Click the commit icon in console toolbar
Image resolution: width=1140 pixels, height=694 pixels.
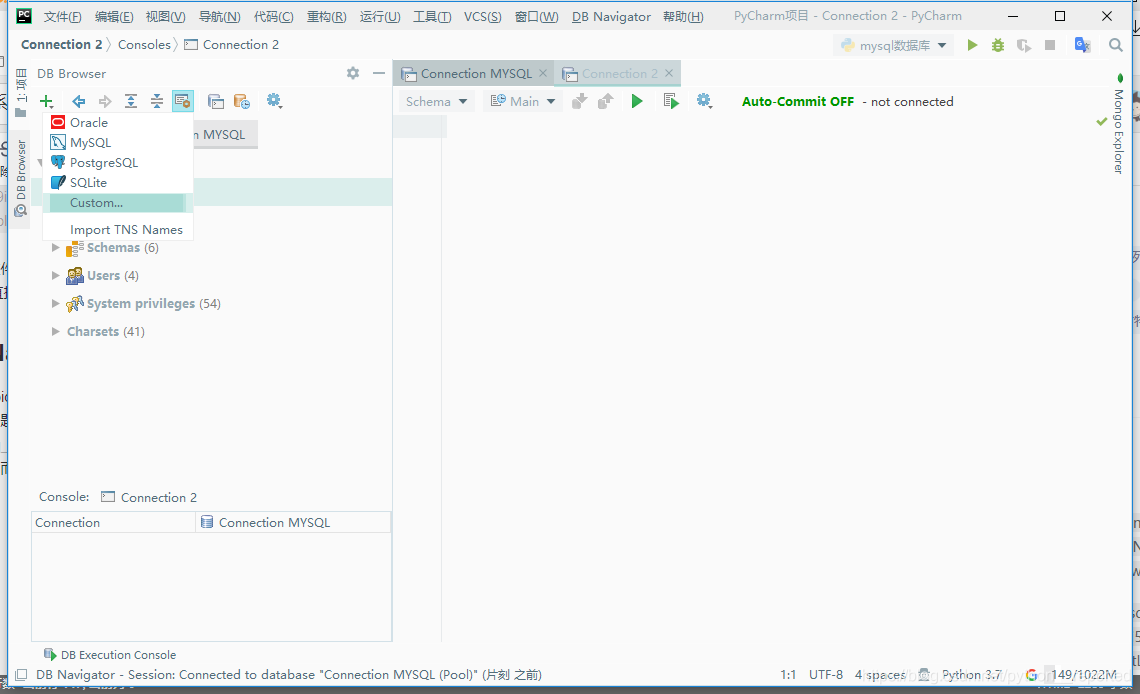[x=579, y=102]
